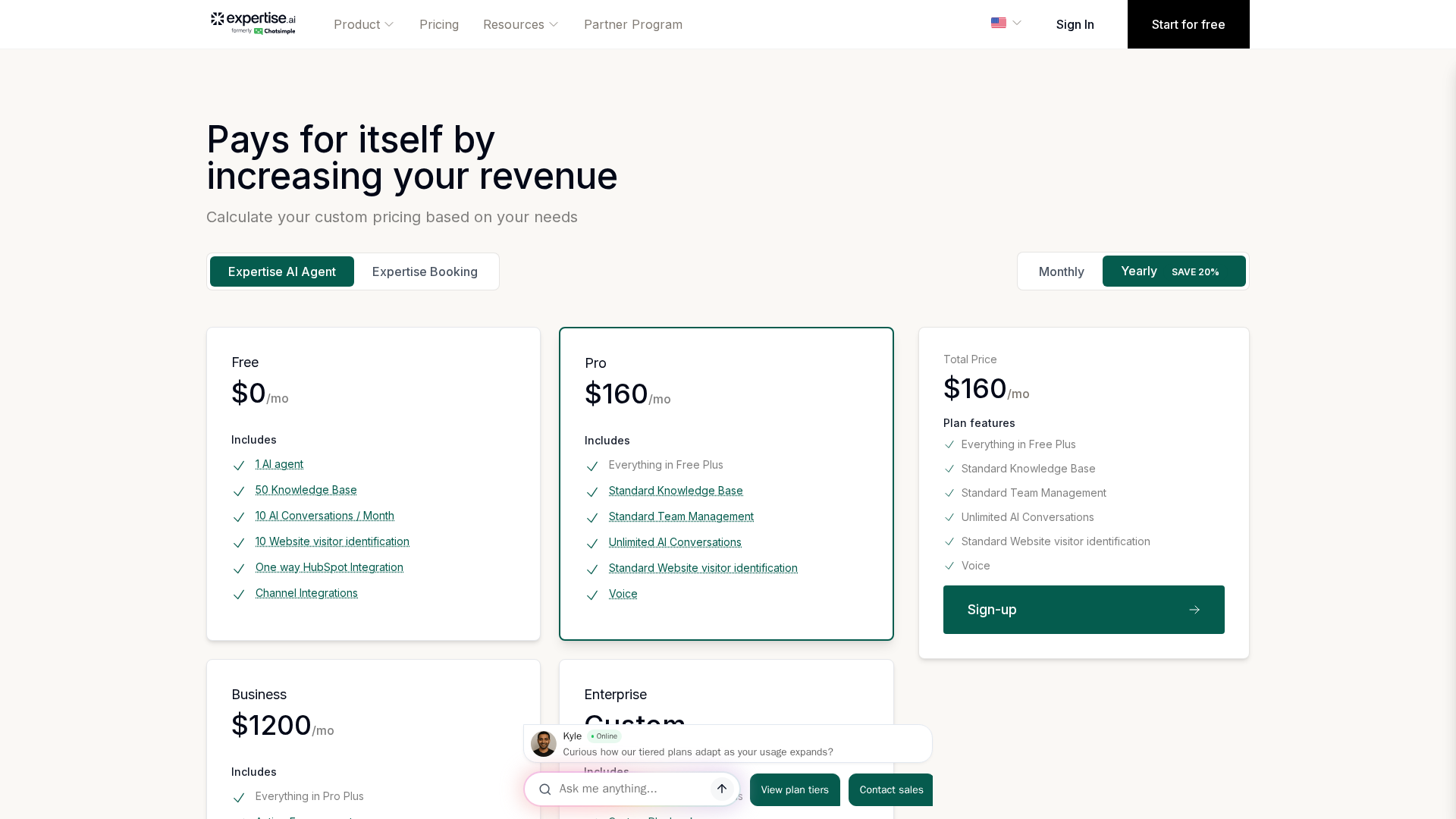Select the Expertise AI Agent tab

pos(282,271)
